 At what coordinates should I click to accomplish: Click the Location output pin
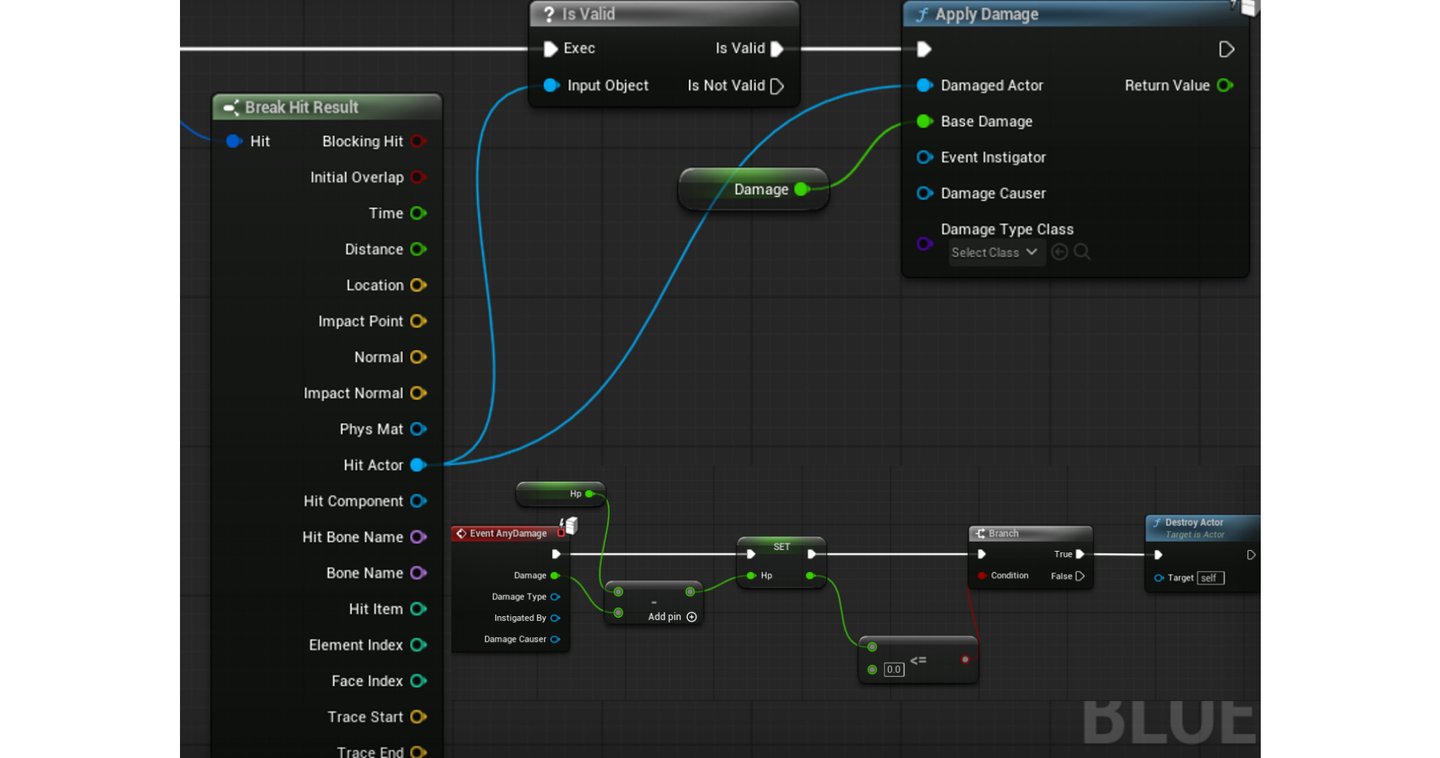pos(418,285)
